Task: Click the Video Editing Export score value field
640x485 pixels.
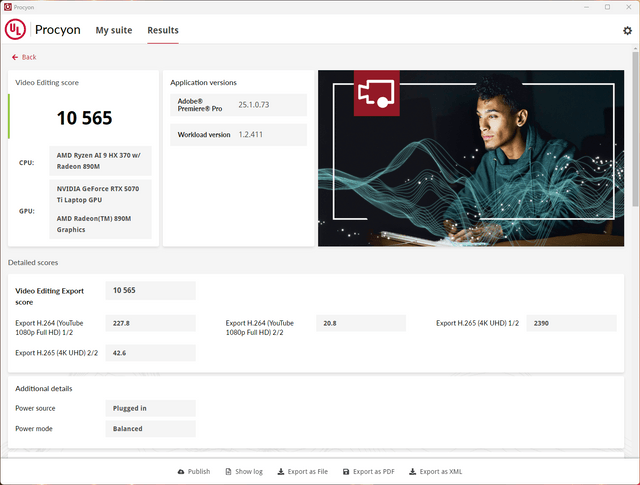Action: [151, 290]
